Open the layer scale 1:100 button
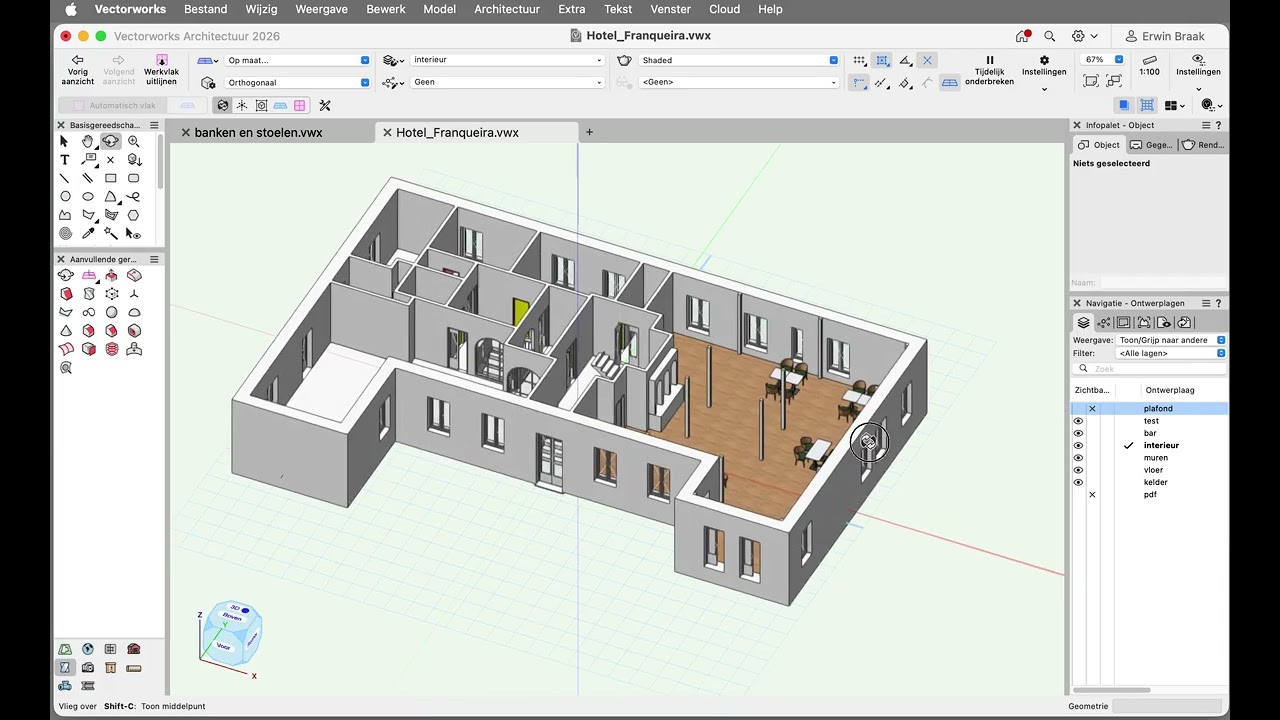 click(1150, 66)
